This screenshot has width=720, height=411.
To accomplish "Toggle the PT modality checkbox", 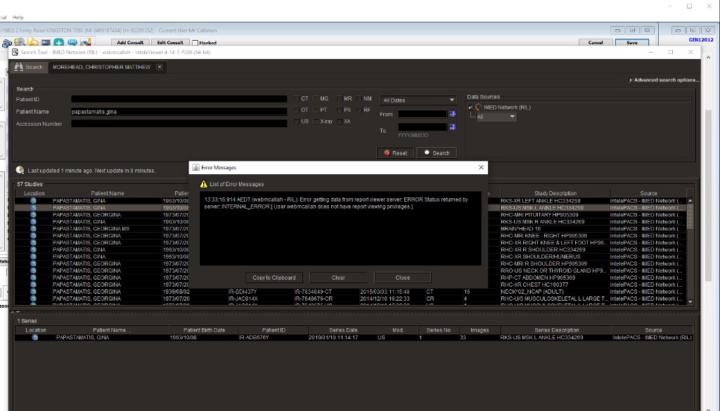I will tap(315, 110).
